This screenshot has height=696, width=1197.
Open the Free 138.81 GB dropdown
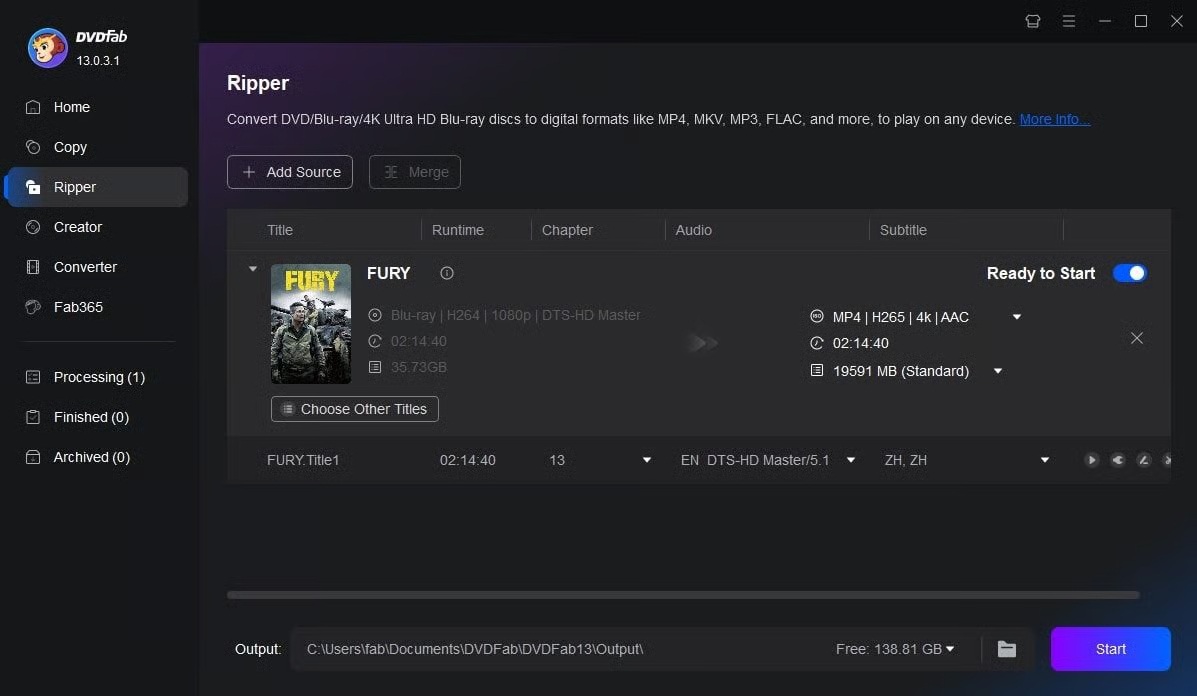pyautogui.click(x=895, y=649)
